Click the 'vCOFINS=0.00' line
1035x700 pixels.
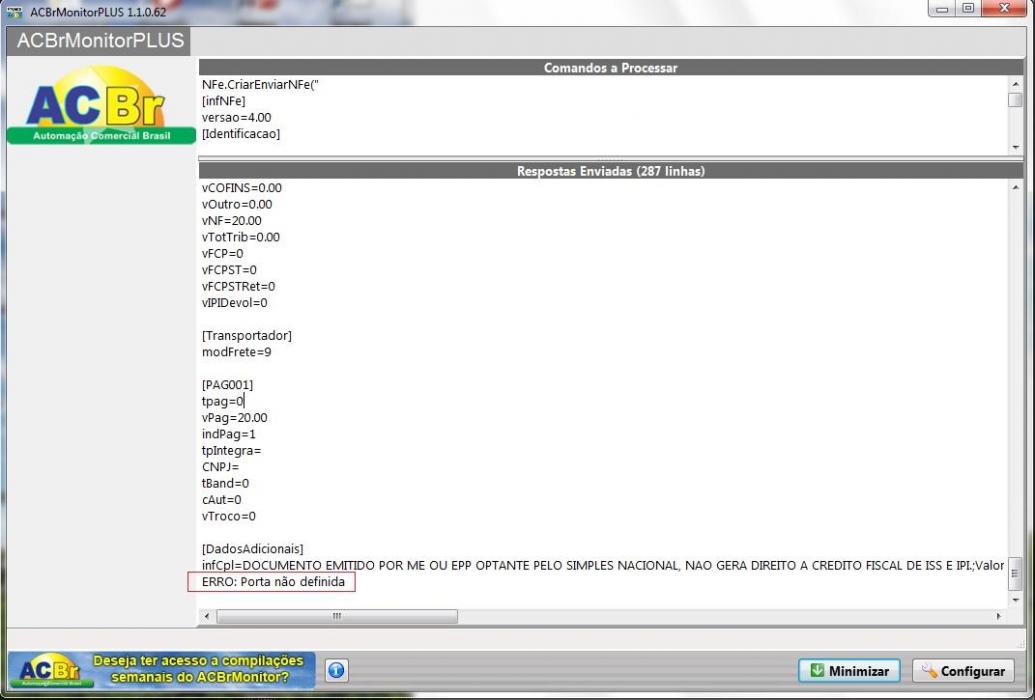pos(242,188)
